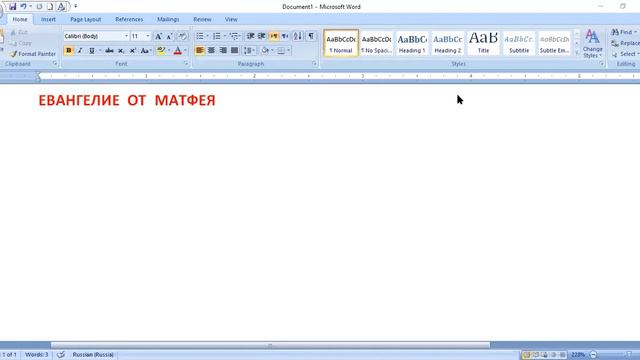Image resolution: width=640 pixels, height=360 pixels.
Task: Toggle Italic formatting
Action: tap(80, 51)
